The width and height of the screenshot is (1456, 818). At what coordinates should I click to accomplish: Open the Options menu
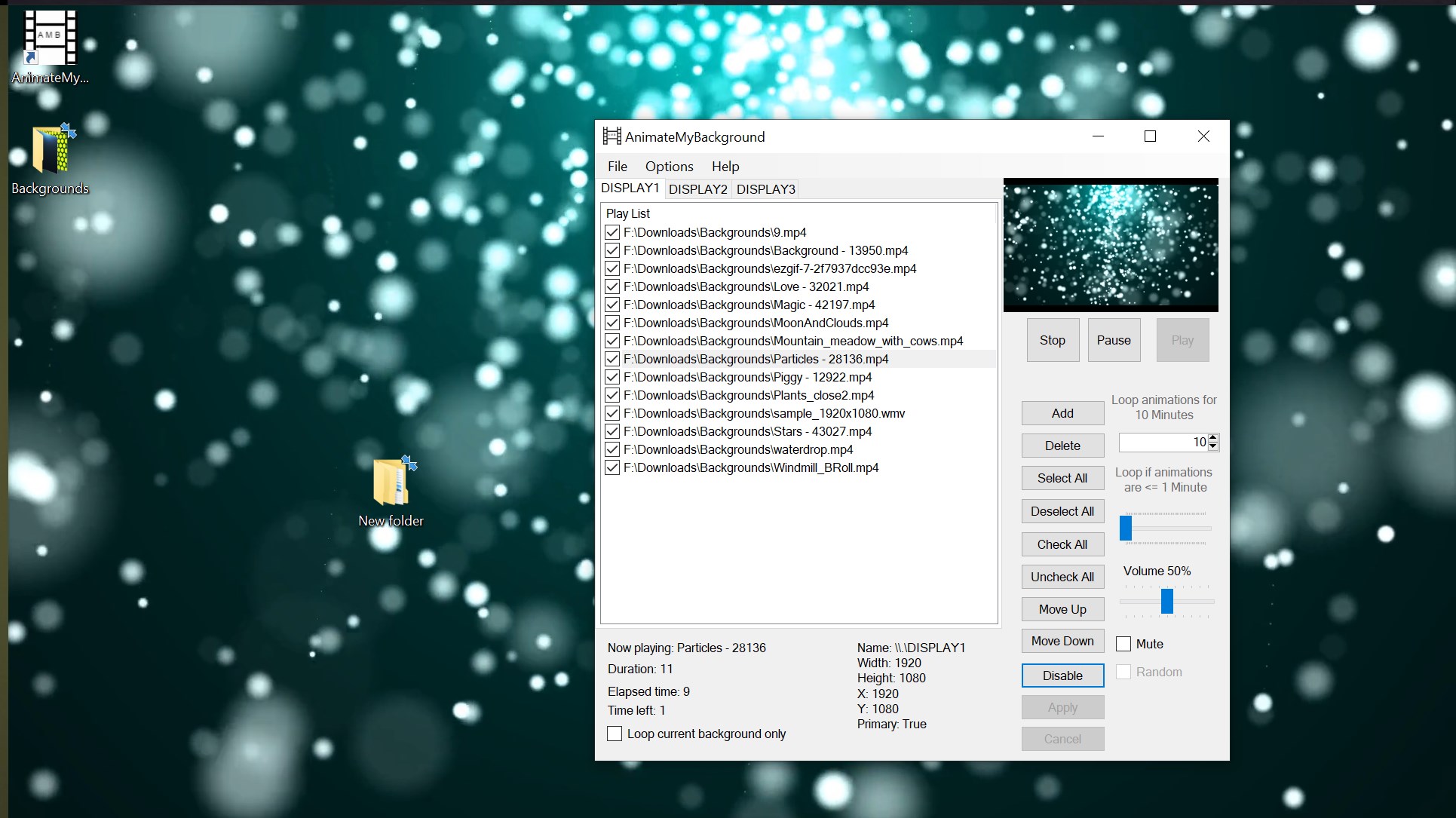[669, 167]
